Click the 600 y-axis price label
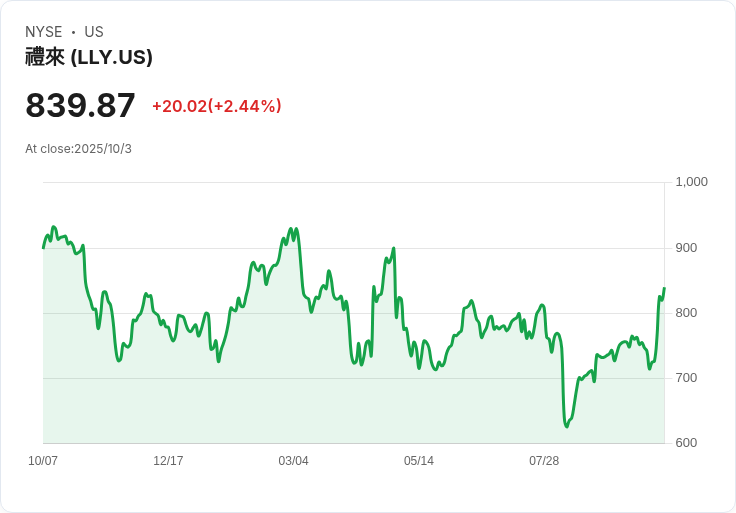The height and width of the screenshot is (513, 736). (x=686, y=443)
